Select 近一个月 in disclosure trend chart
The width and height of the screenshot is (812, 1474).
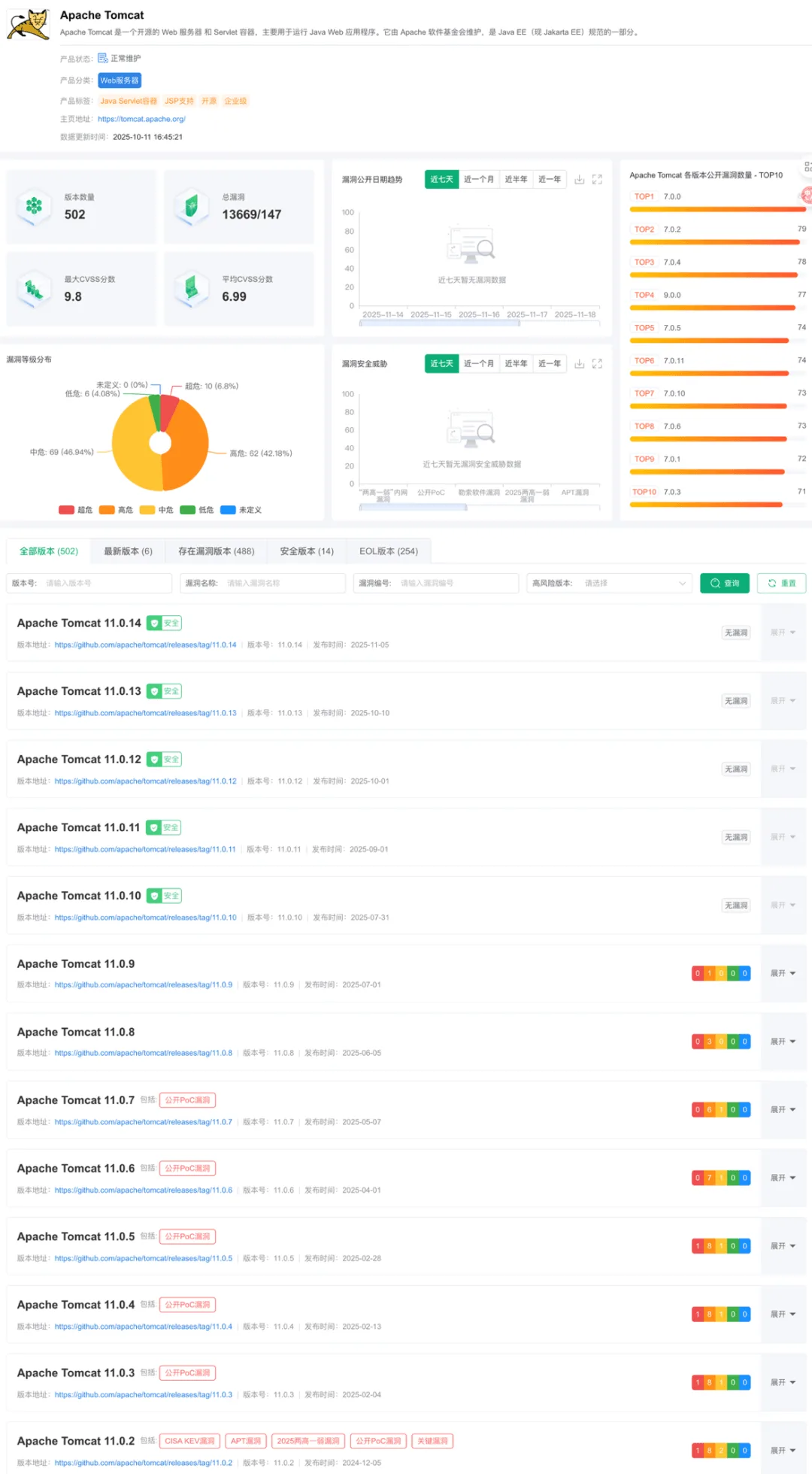479,180
